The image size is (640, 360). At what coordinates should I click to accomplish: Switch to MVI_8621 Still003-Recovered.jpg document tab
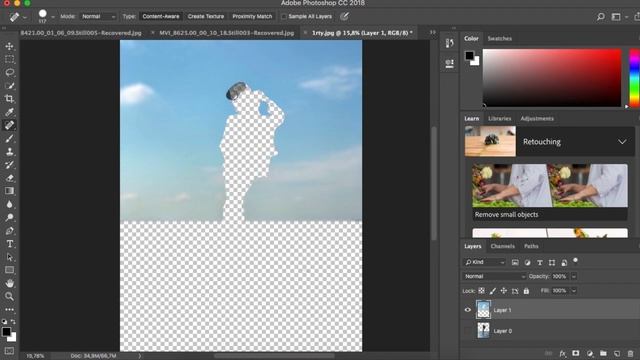click(227, 33)
